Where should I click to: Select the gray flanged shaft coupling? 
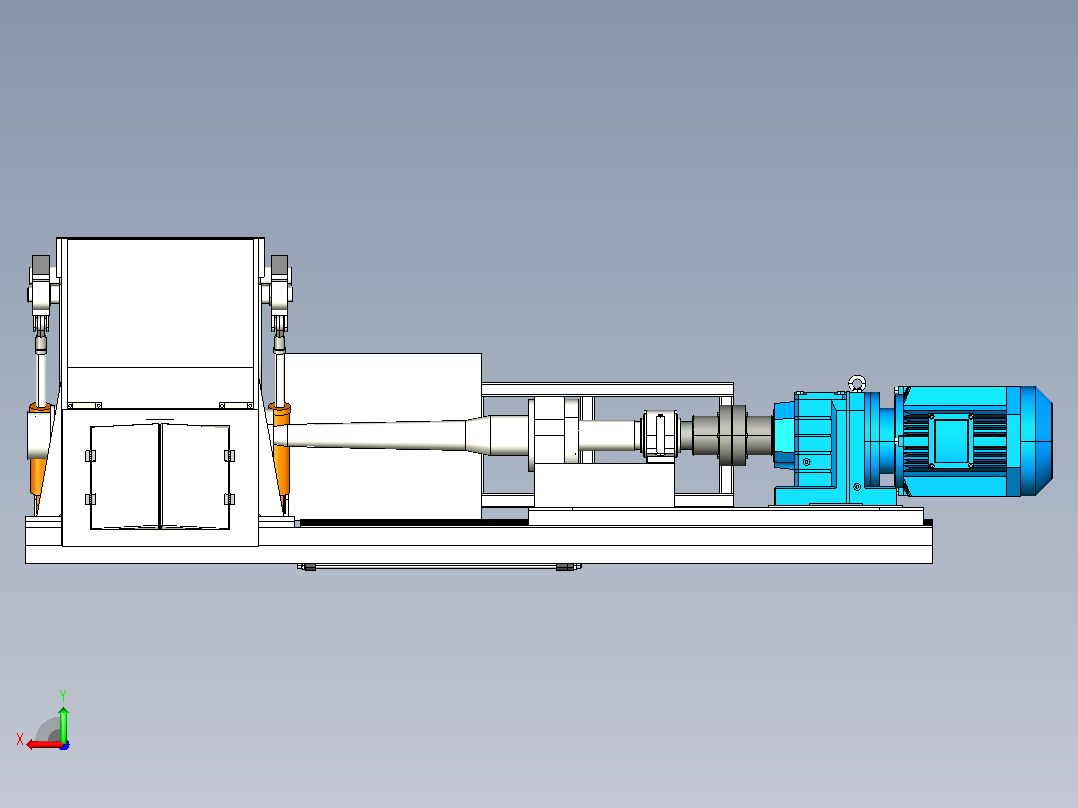[x=732, y=435]
